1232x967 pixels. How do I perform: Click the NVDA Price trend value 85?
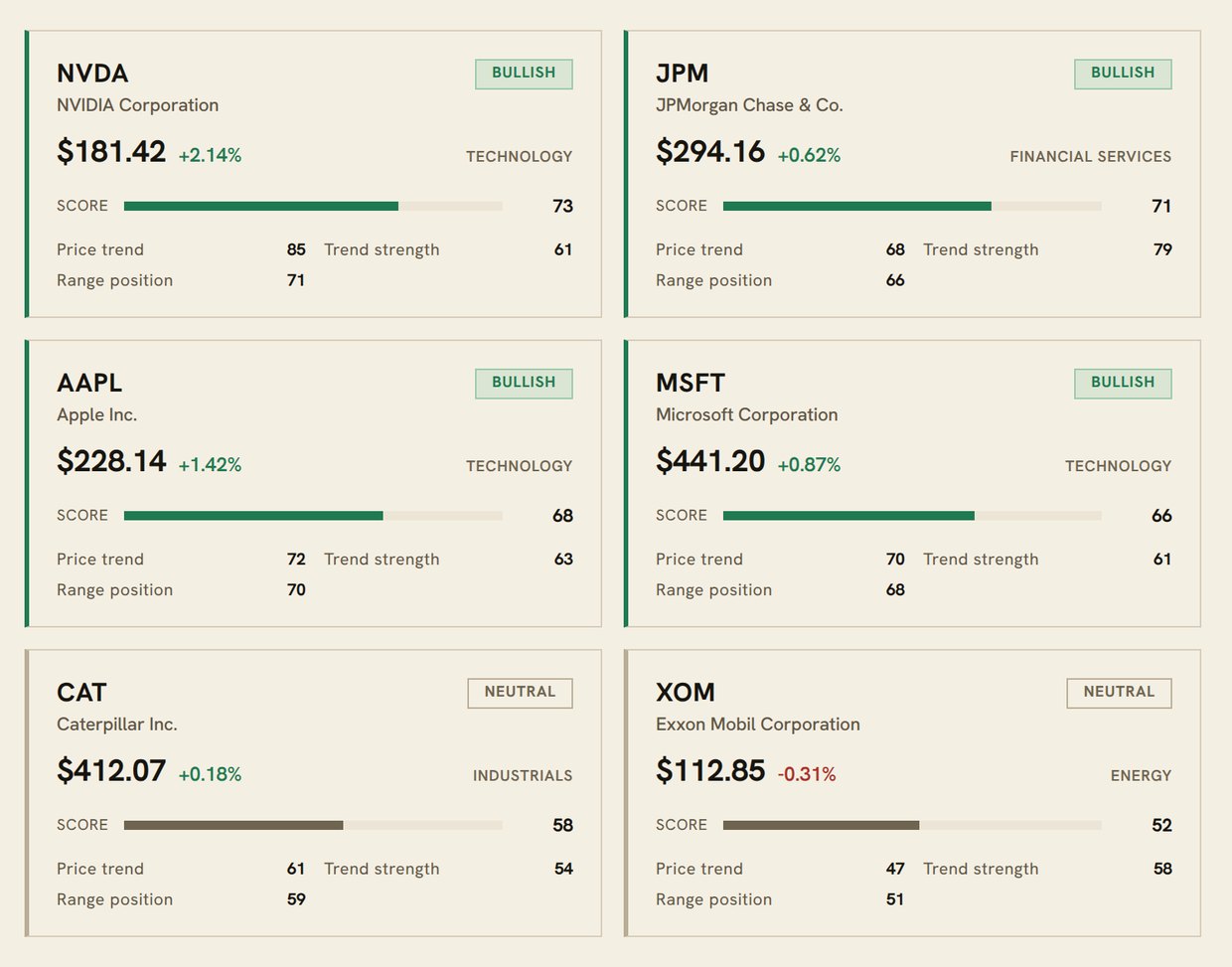[x=296, y=249]
